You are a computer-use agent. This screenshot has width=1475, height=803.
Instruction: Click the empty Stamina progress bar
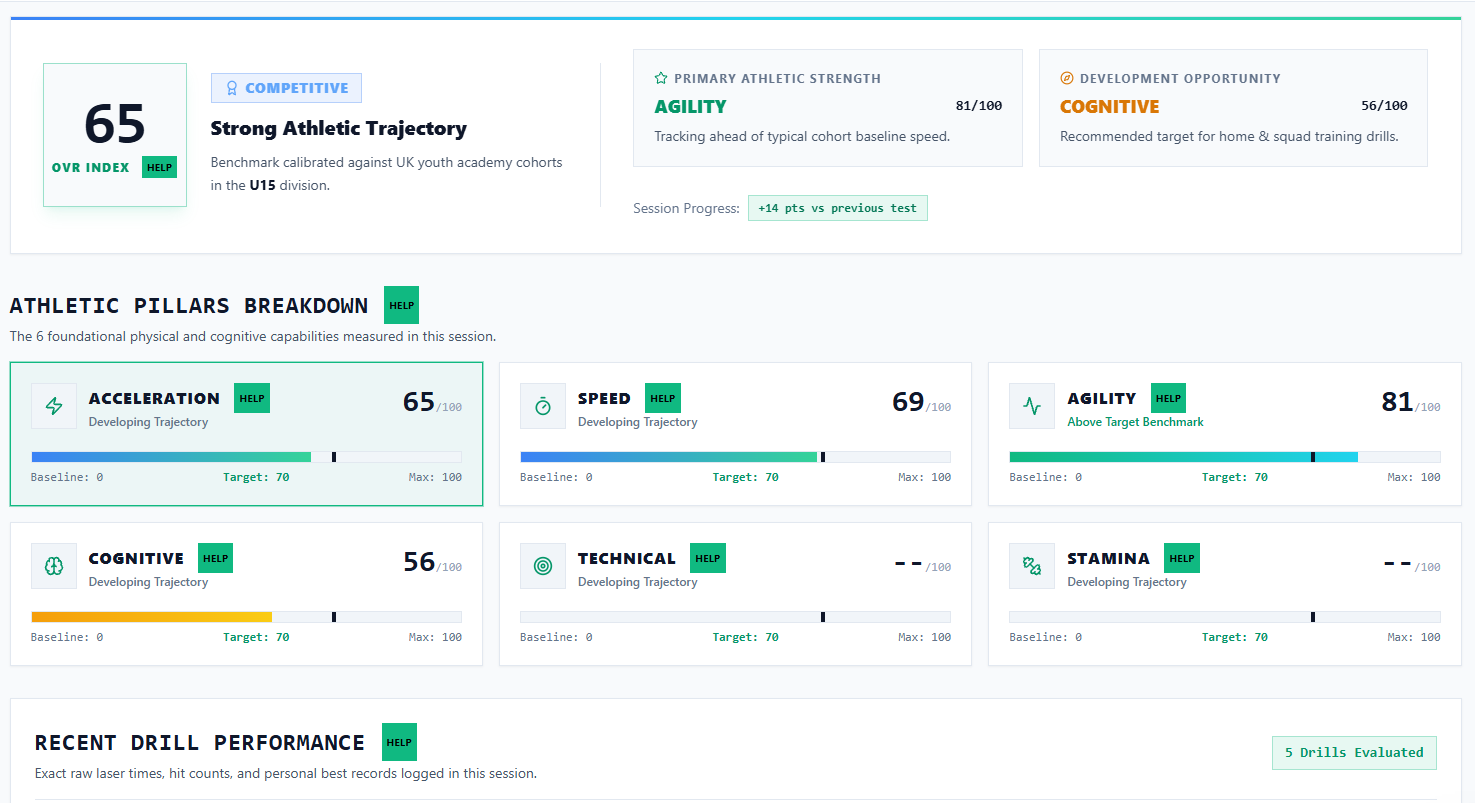tap(1225, 617)
